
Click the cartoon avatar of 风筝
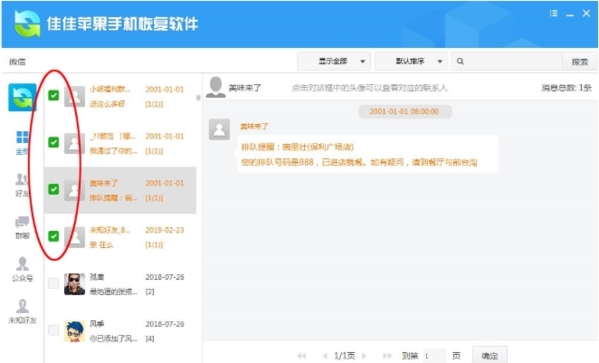[74, 331]
